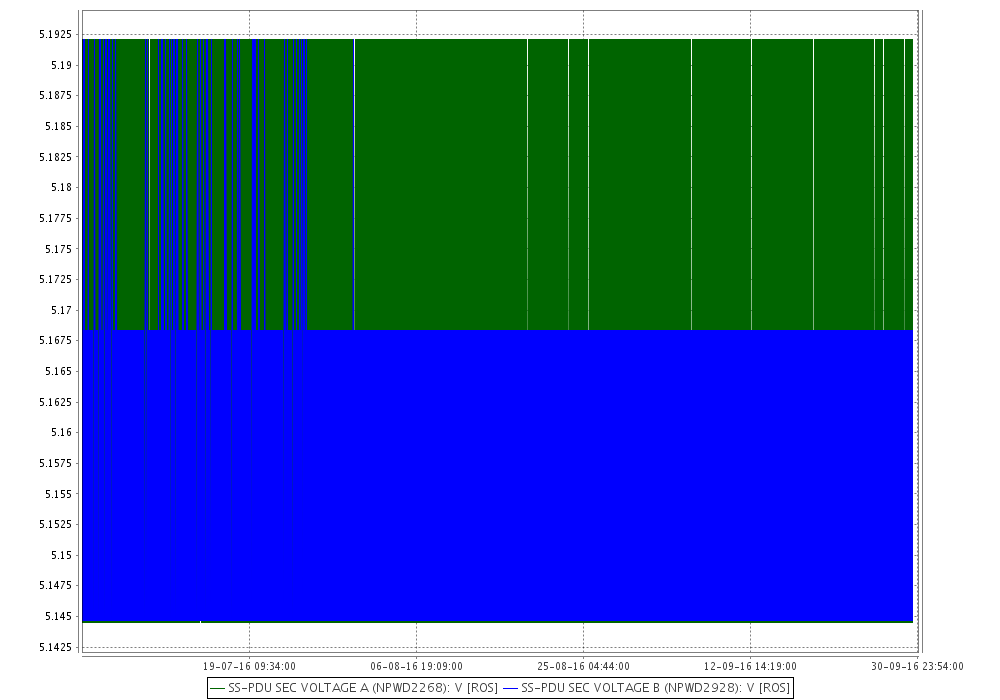This screenshot has height=700, width=1000.
Task: Click the blue Voltage B data band
Action: click(x=497, y=475)
